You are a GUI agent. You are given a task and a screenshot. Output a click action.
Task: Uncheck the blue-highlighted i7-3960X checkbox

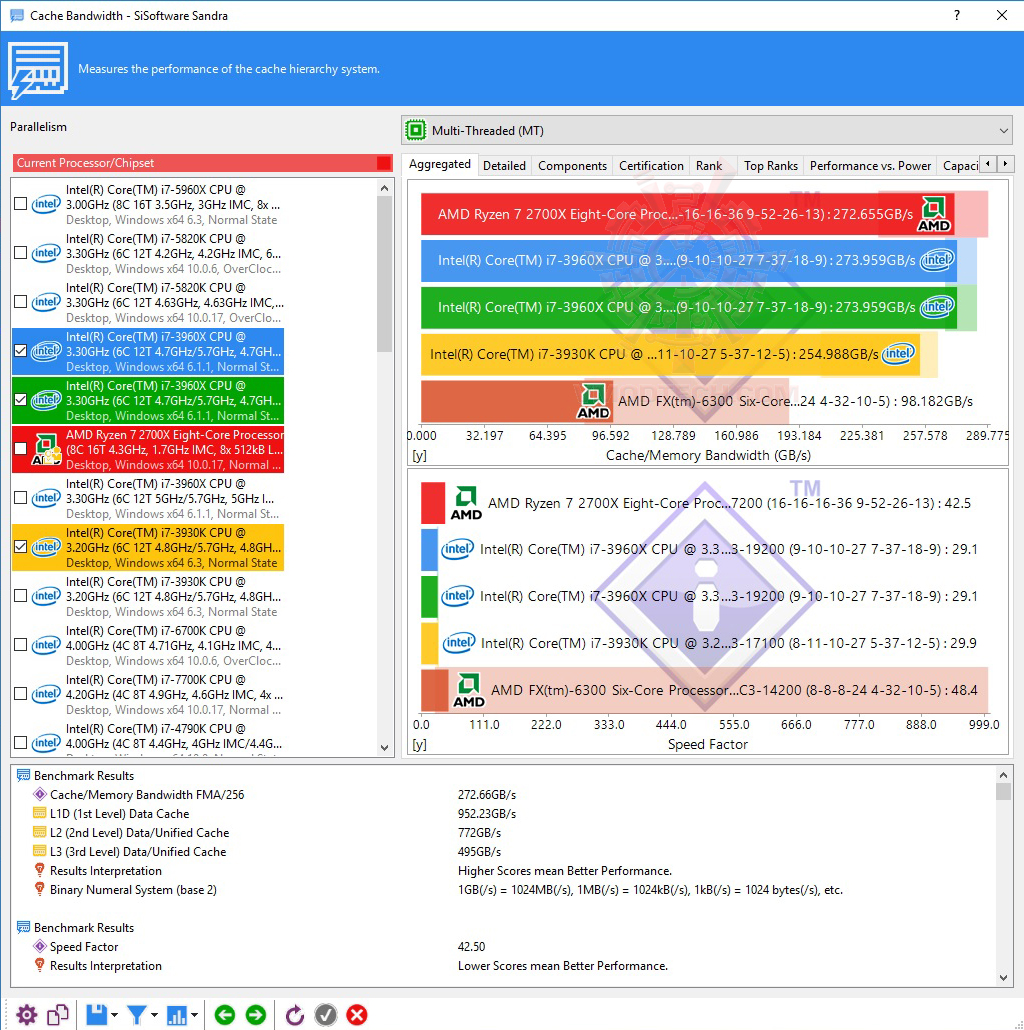[20, 351]
